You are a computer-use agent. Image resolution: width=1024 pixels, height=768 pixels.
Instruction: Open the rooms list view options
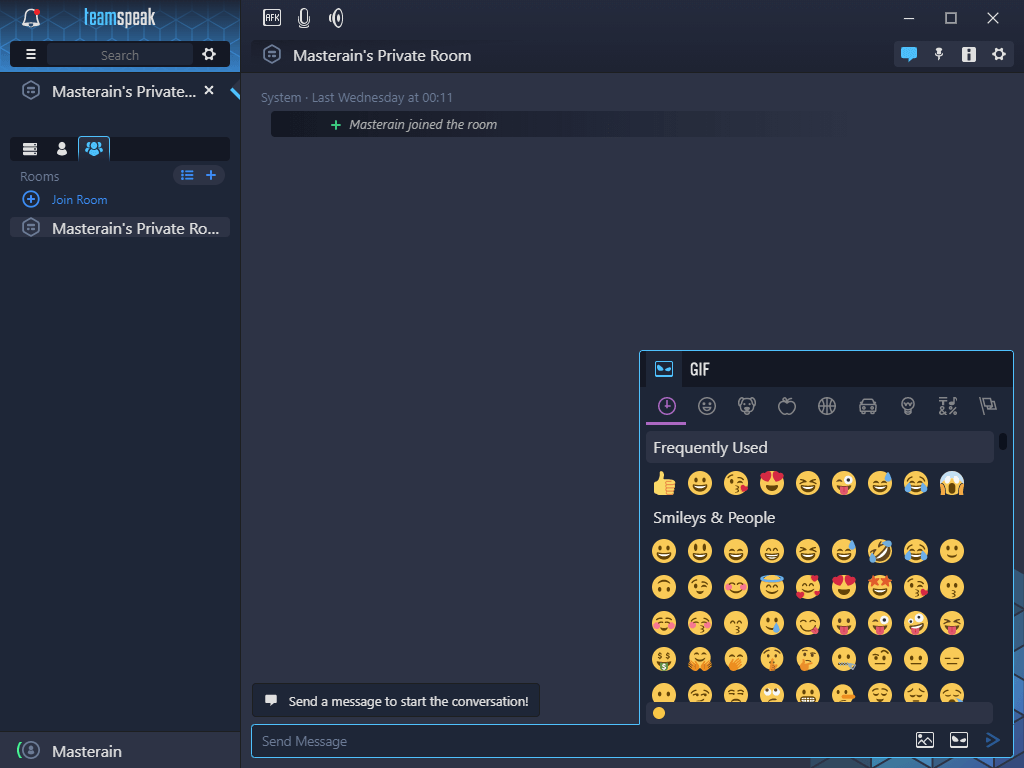coord(187,176)
